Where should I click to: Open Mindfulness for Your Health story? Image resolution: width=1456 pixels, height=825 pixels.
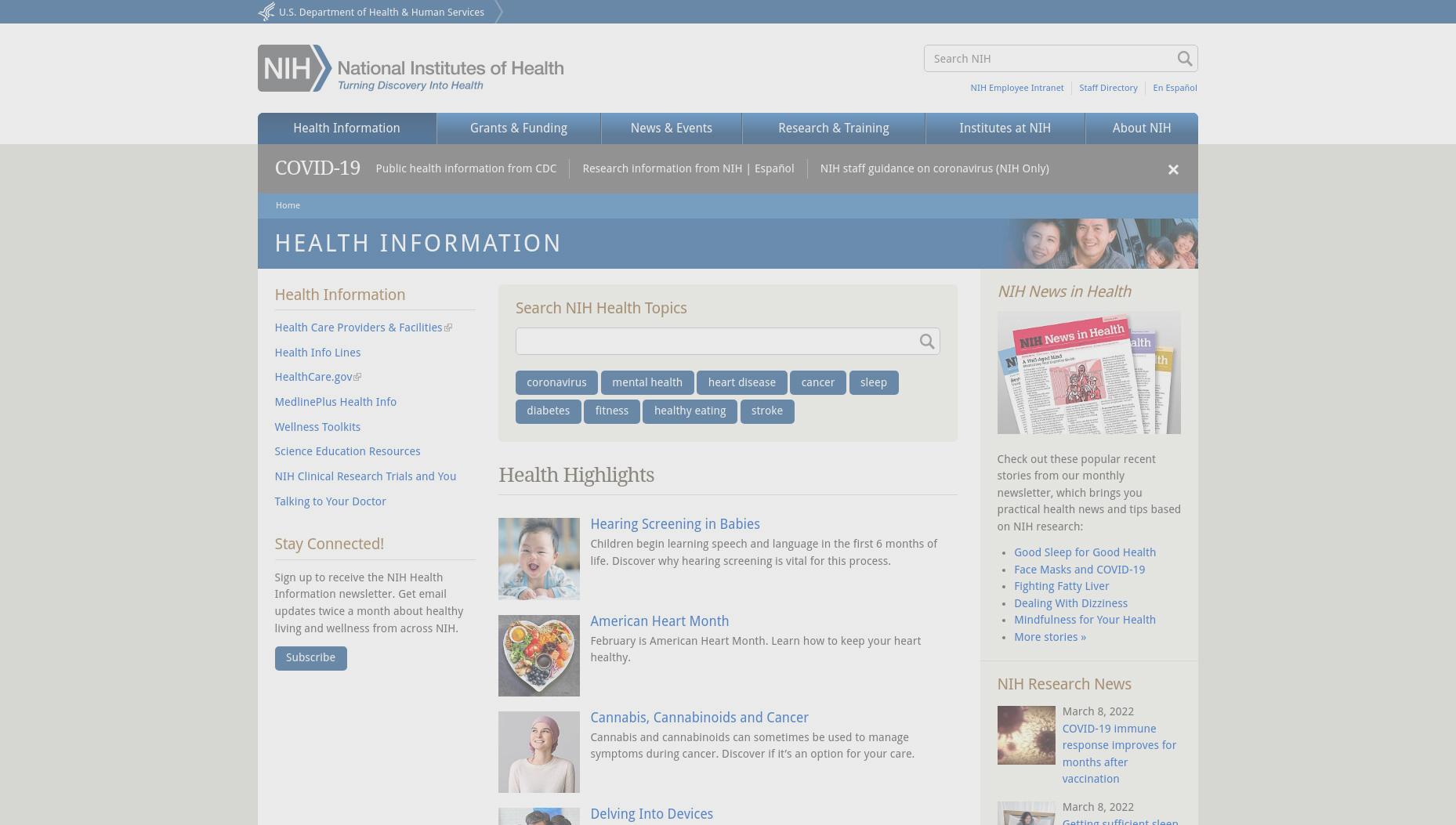click(x=1085, y=620)
